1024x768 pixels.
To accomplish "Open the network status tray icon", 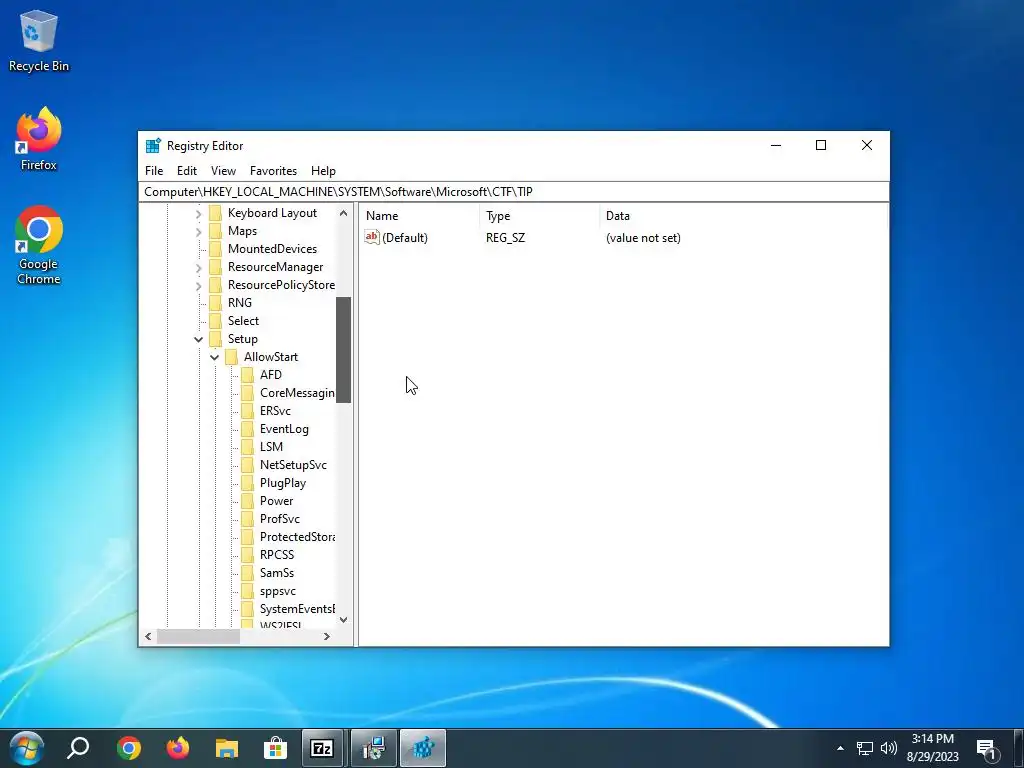I will point(865,748).
